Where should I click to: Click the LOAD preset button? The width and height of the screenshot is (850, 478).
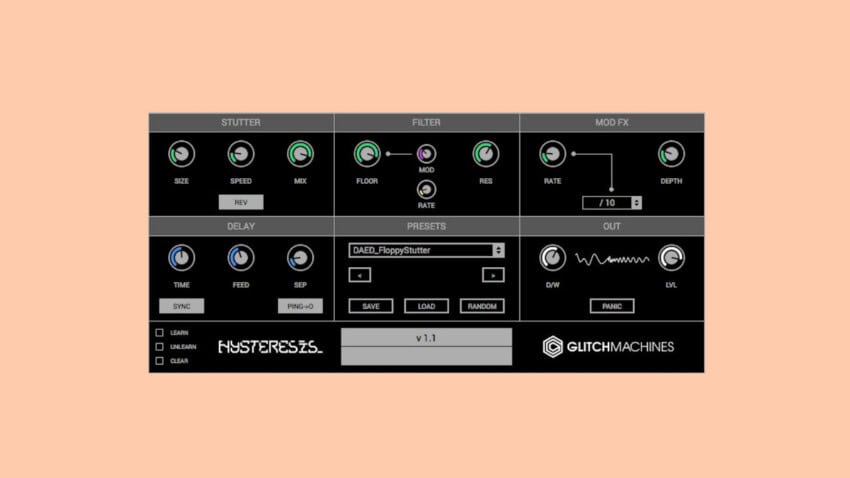[426, 306]
